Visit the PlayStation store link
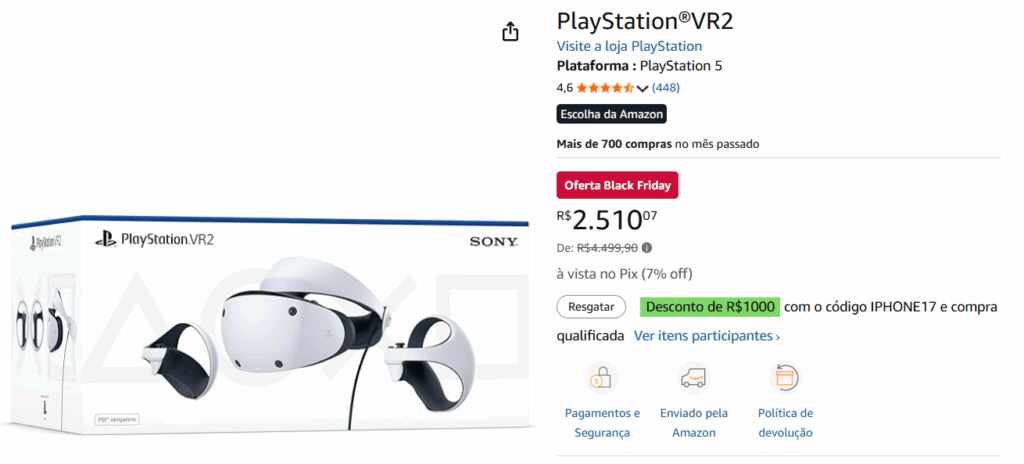1024x464 pixels. (629, 46)
